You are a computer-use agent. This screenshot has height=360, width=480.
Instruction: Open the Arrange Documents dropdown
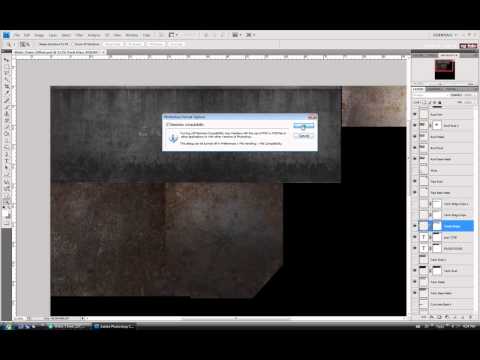[238, 35]
